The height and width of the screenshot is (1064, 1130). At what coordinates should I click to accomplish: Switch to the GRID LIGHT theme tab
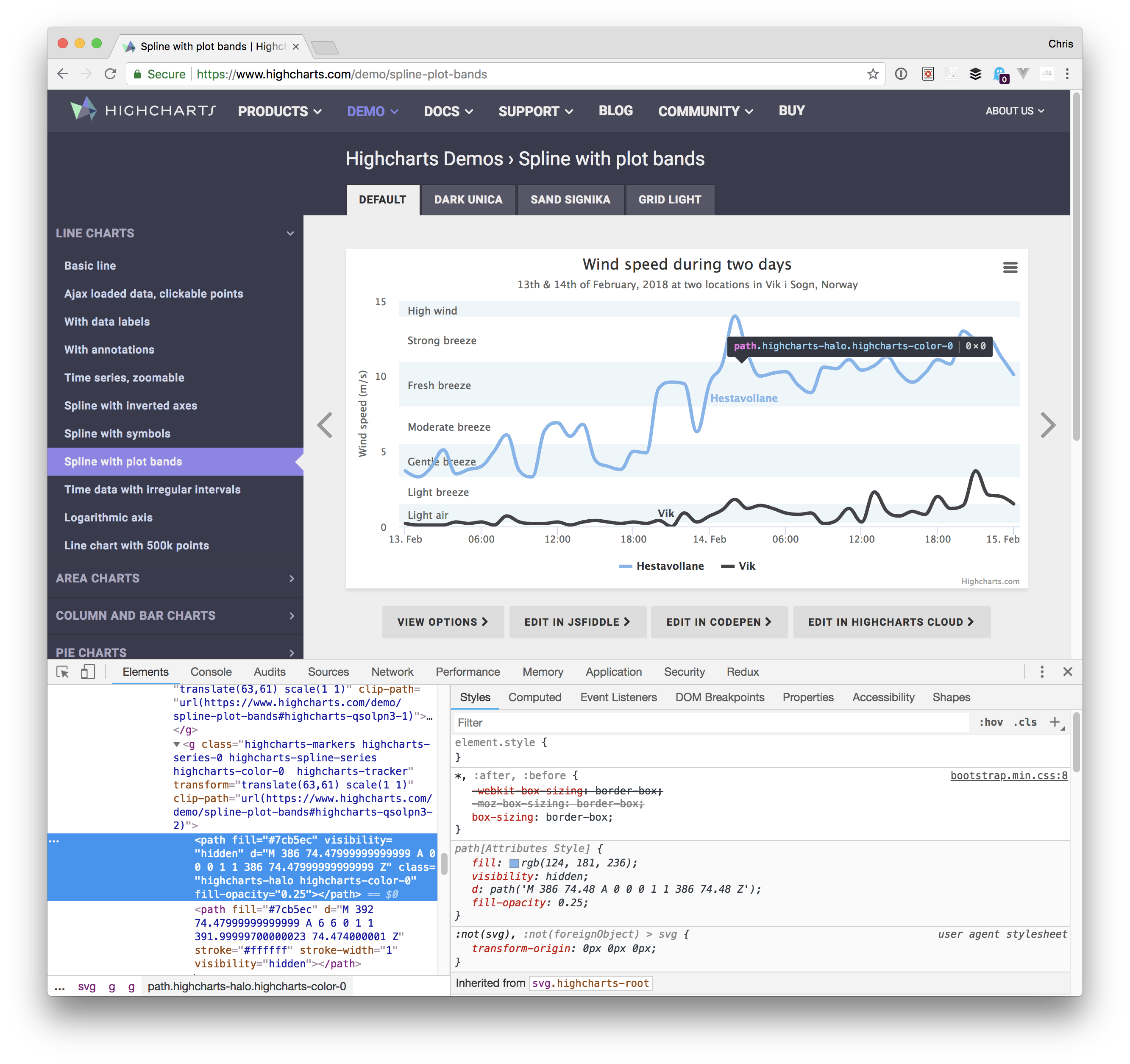pyautogui.click(x=670, y=200)
